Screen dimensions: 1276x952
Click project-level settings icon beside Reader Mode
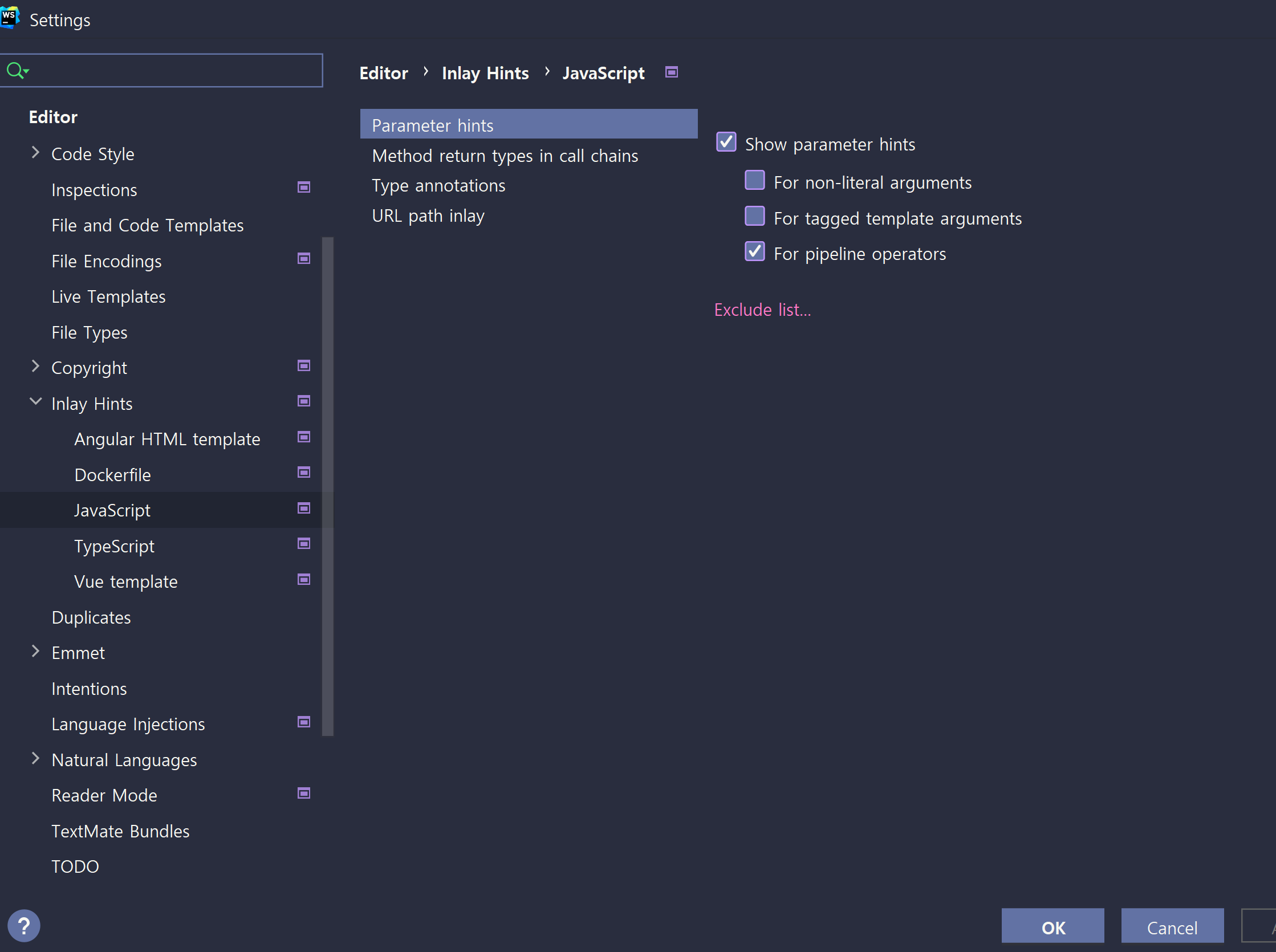click(x=304, y=794)
